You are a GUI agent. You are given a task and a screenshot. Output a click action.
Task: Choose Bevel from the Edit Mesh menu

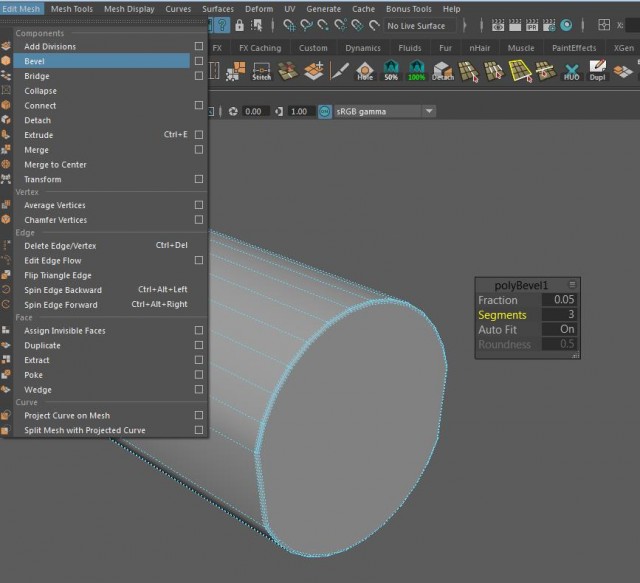(102, 61)
